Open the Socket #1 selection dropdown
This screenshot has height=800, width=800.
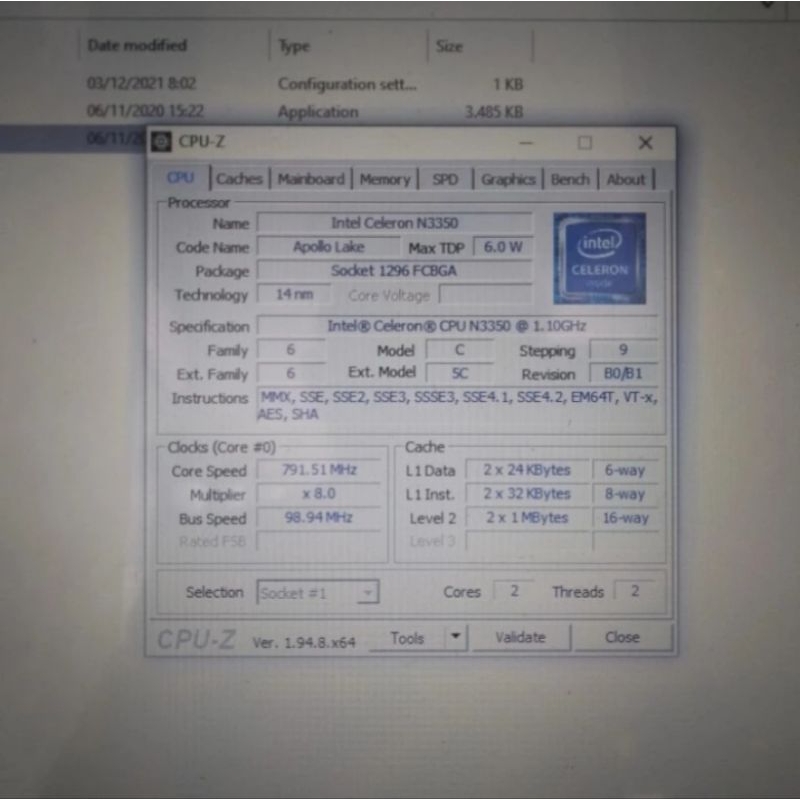click(x=317, y=592)
